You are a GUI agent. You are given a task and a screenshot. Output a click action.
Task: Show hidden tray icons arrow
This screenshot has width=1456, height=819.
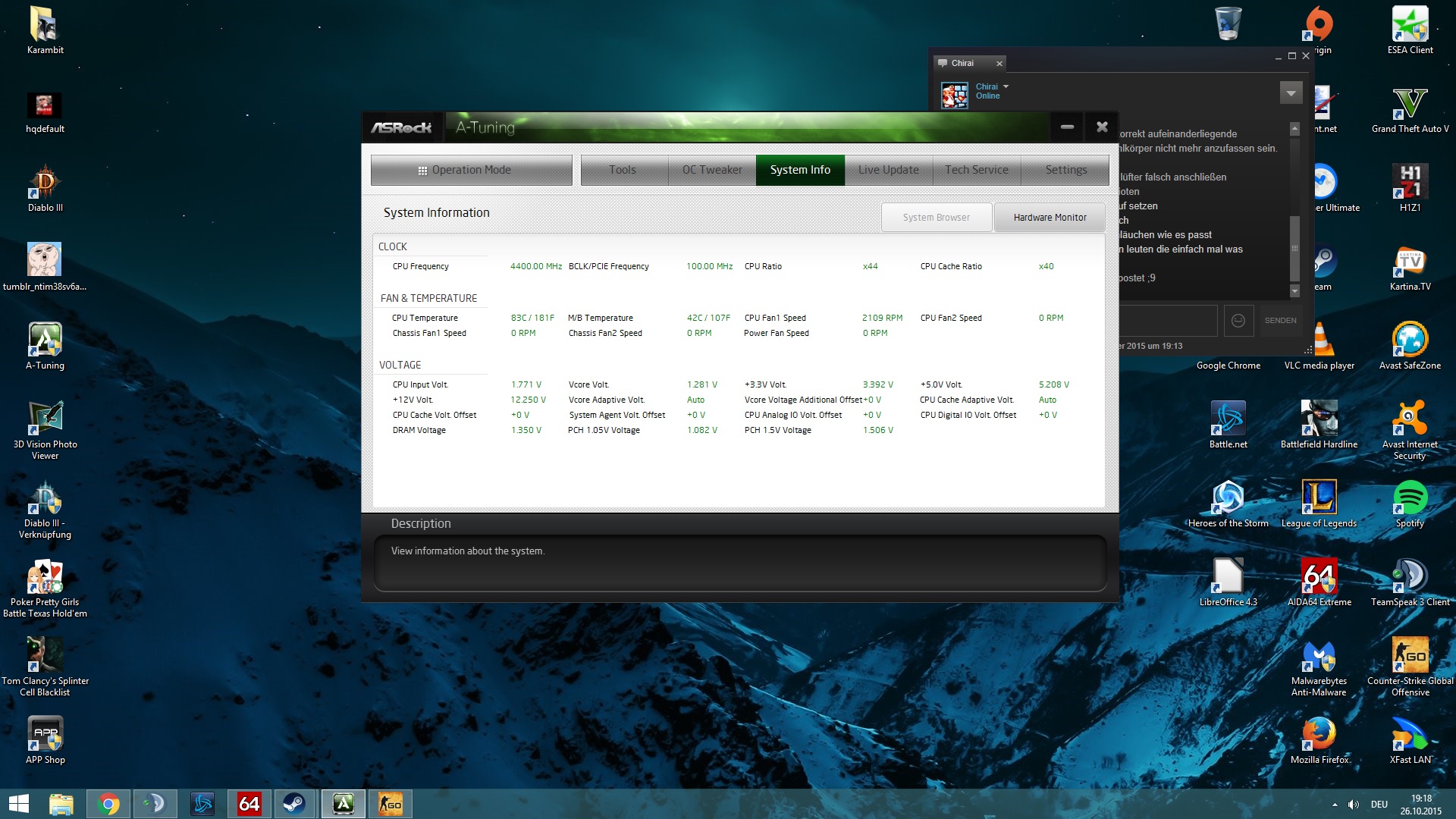pyautogui.click(x=1335, y=805)
